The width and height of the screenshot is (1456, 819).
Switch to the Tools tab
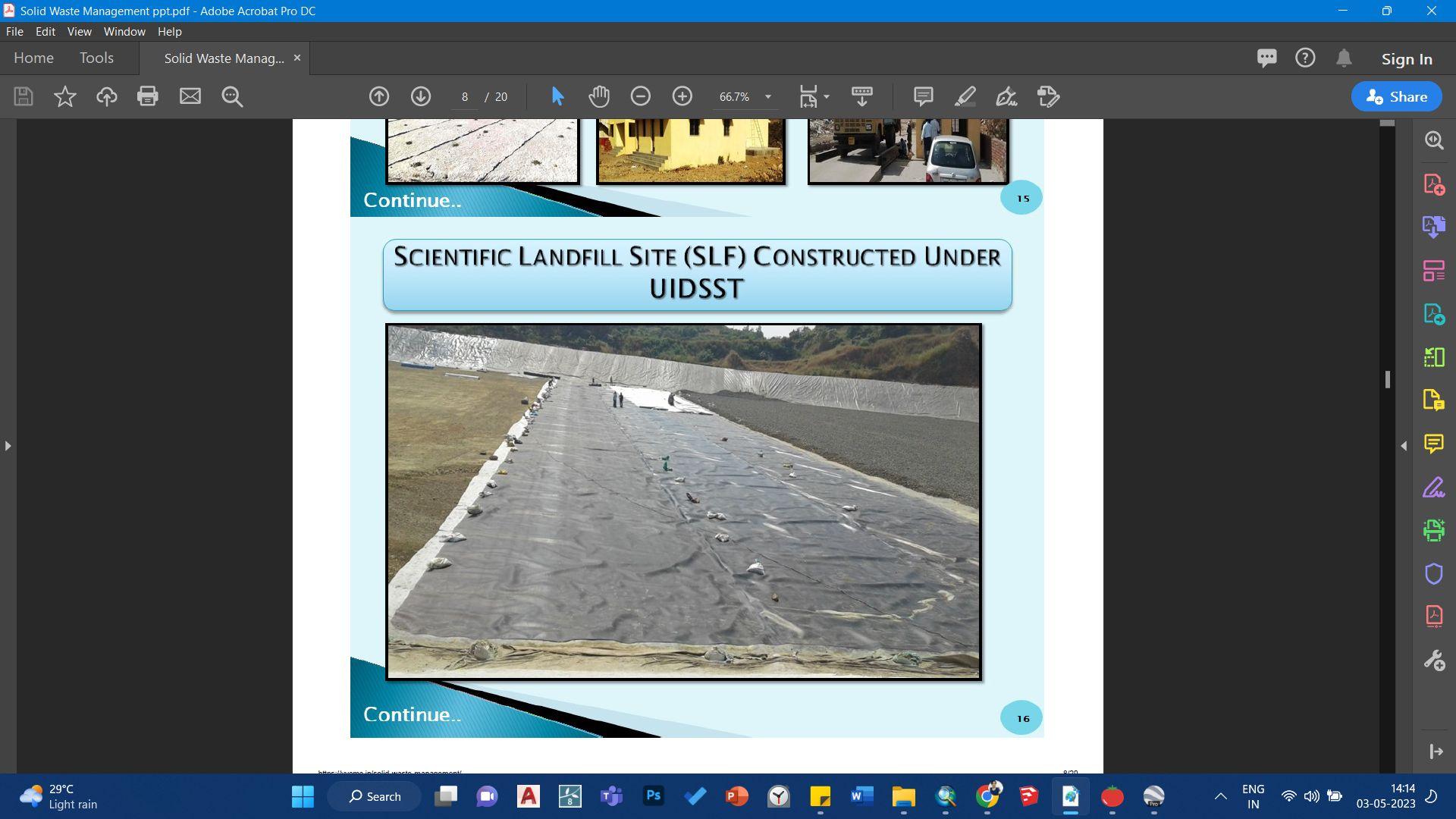tap(96, 58)
